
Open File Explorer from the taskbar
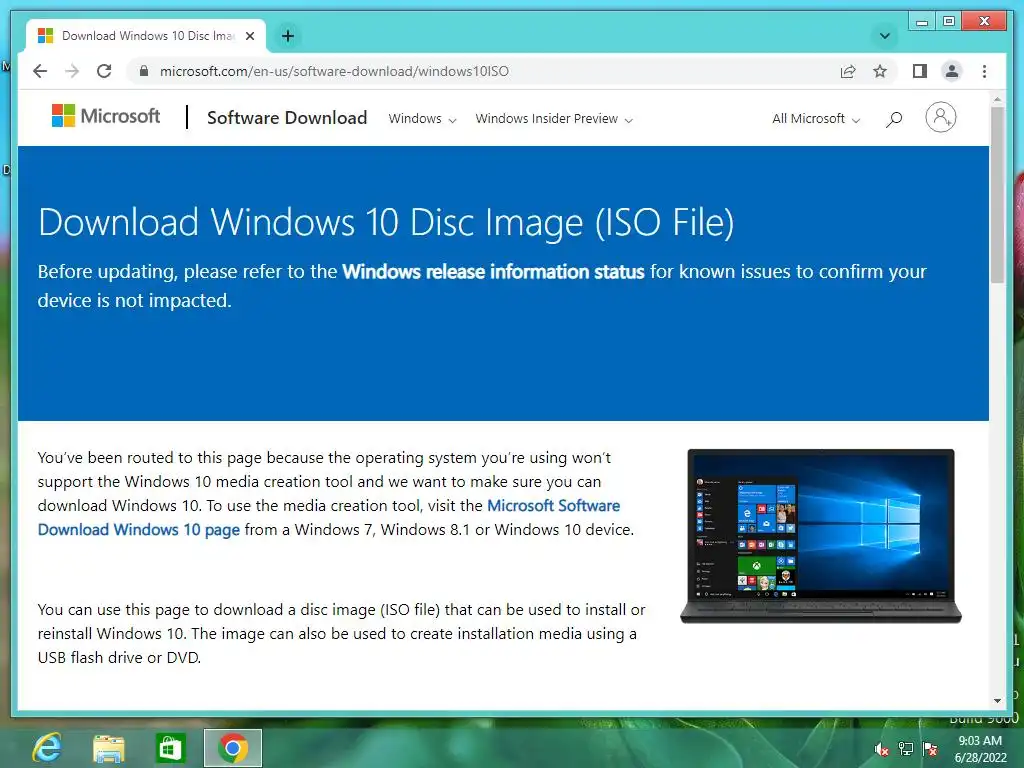click(x=108, y=748)
